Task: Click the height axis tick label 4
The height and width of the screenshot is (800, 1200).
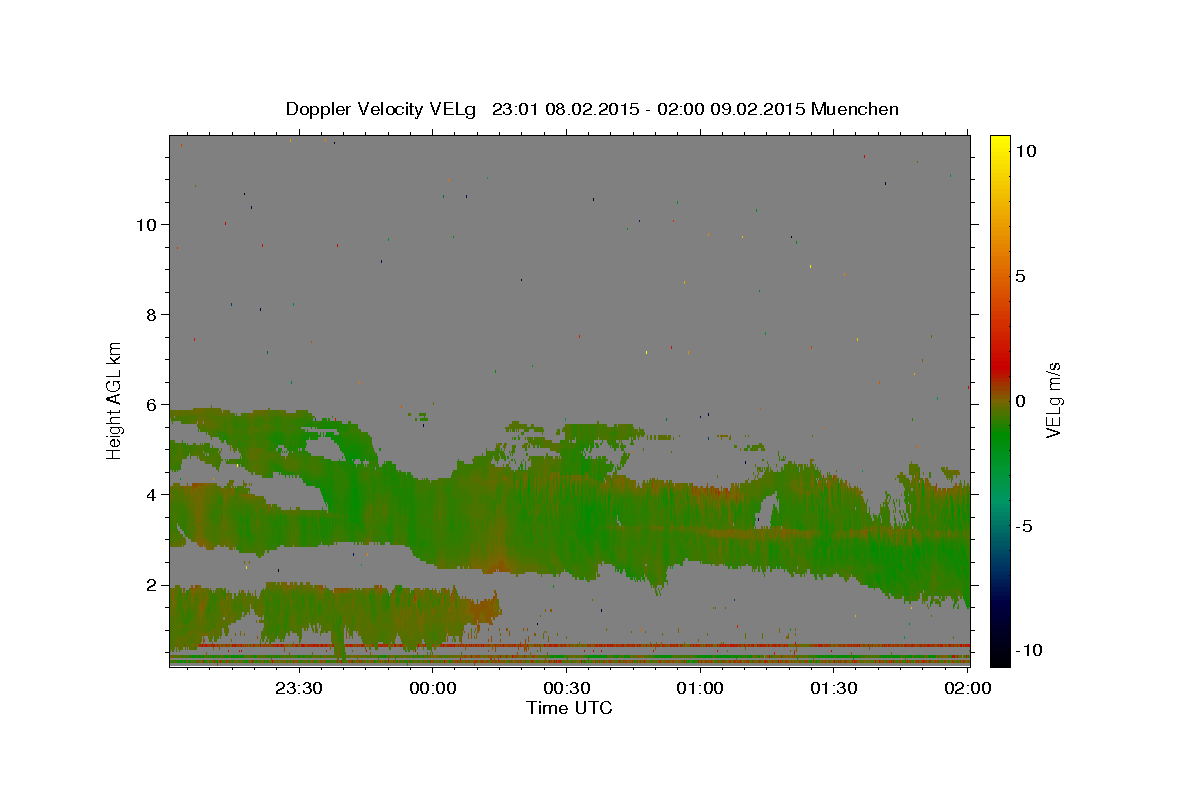Action: coord(153,495)
